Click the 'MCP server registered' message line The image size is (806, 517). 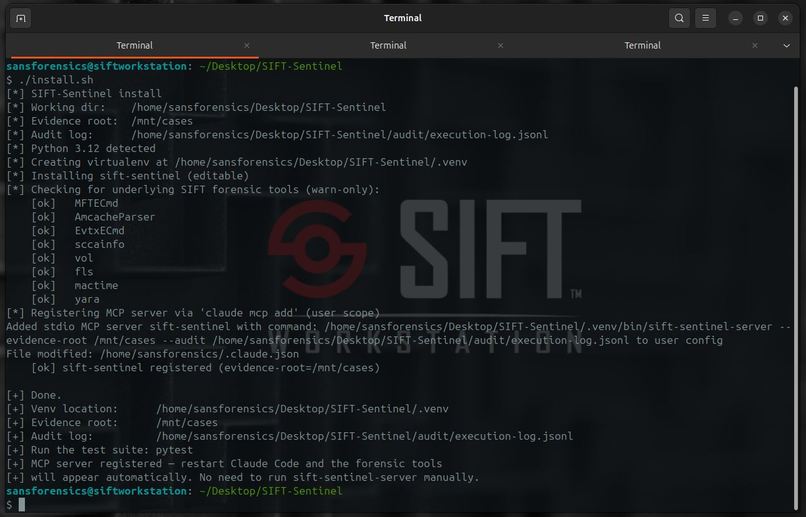click(x=224, y=464)
